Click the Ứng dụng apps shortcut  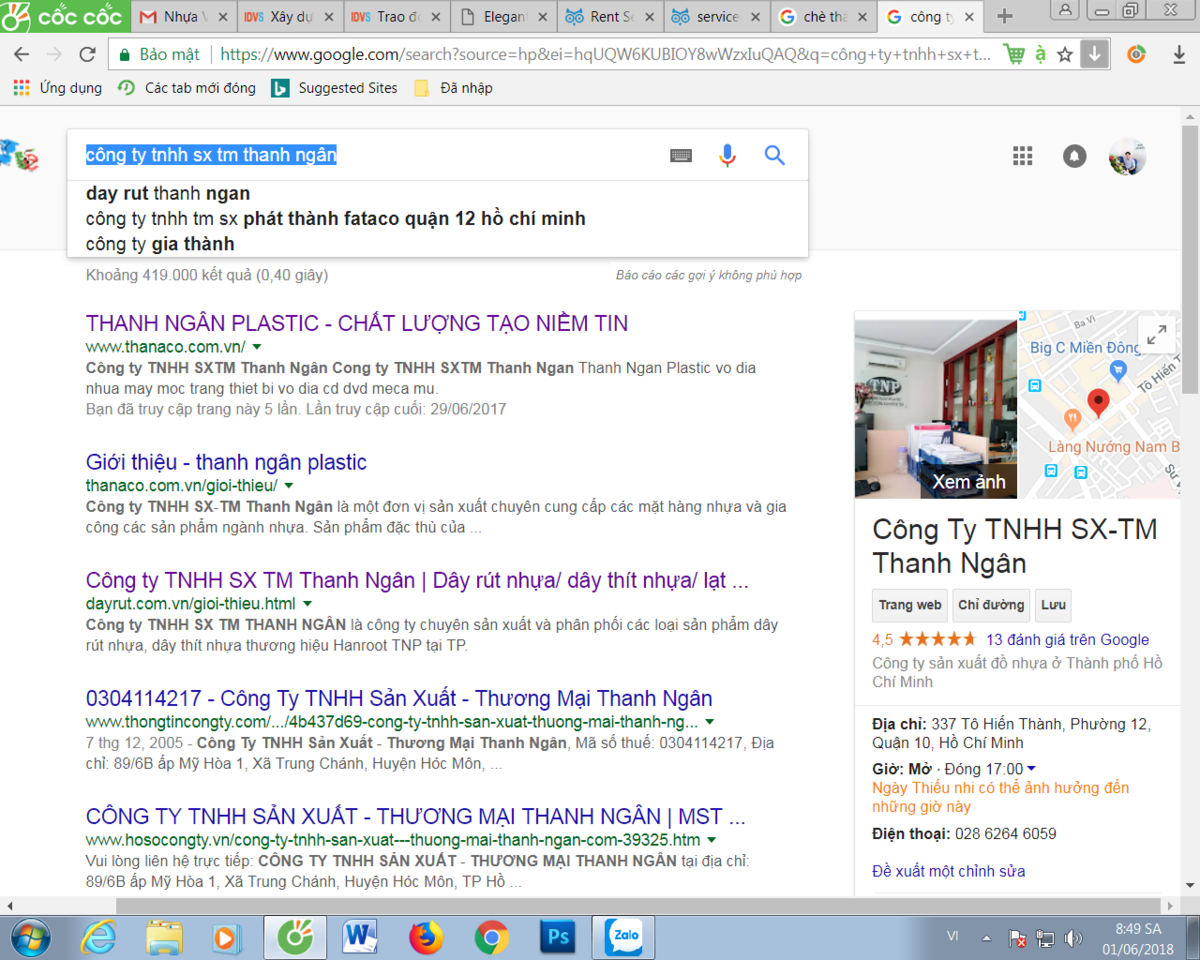(58, 88)
